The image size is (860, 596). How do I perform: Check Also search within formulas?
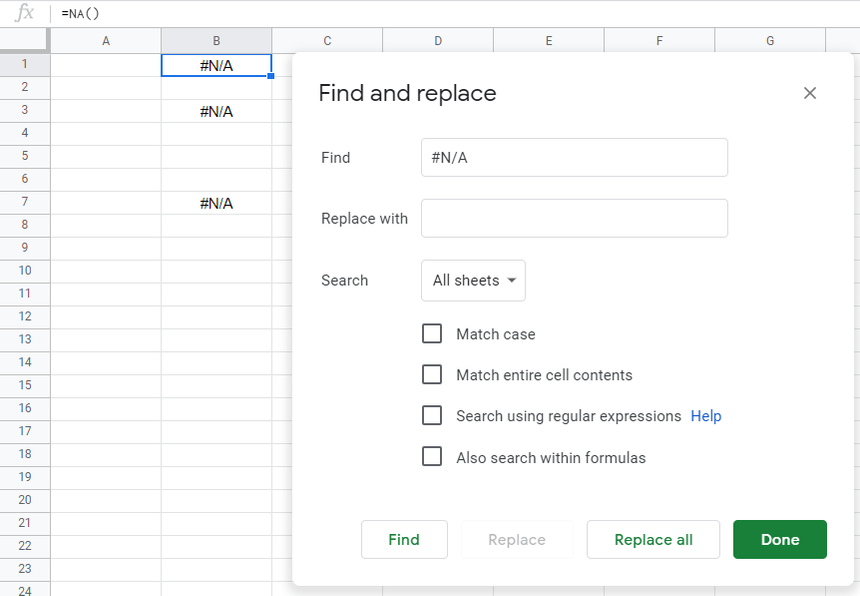coord(432,457)
